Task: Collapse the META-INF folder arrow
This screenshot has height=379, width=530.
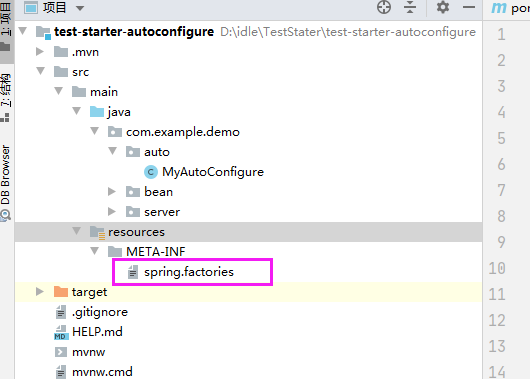Action: [95, 251]
